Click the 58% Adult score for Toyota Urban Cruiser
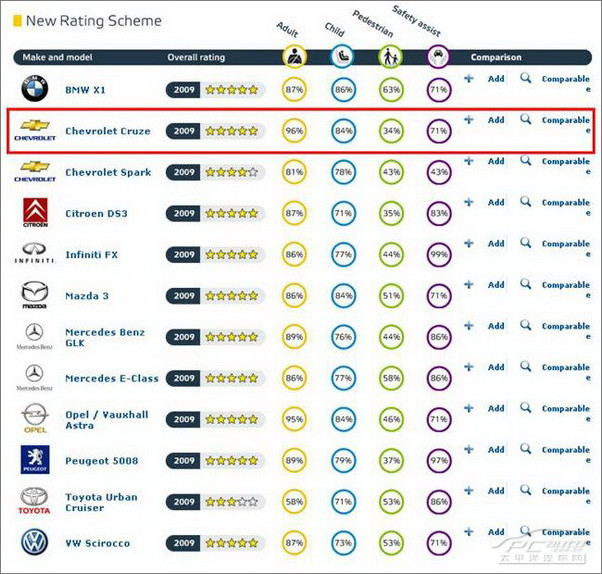This screenshot has height=574, width=602. pos(294,501)
